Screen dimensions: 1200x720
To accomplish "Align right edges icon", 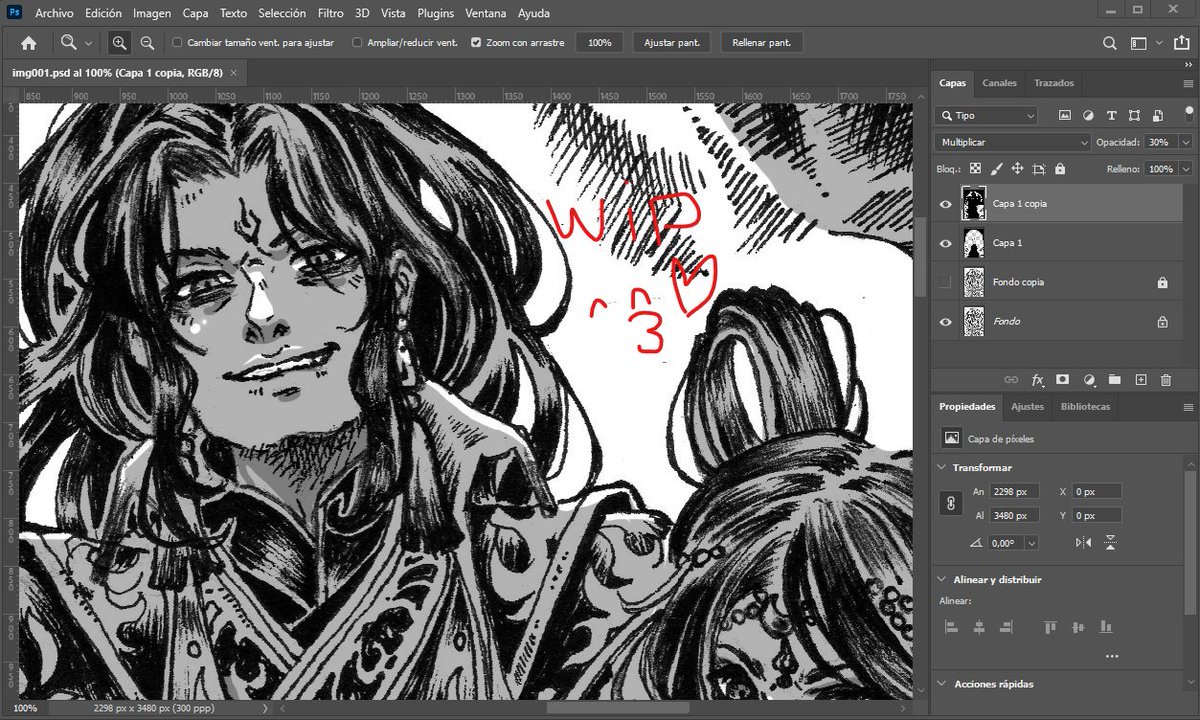I will [x=1006, y=627].
